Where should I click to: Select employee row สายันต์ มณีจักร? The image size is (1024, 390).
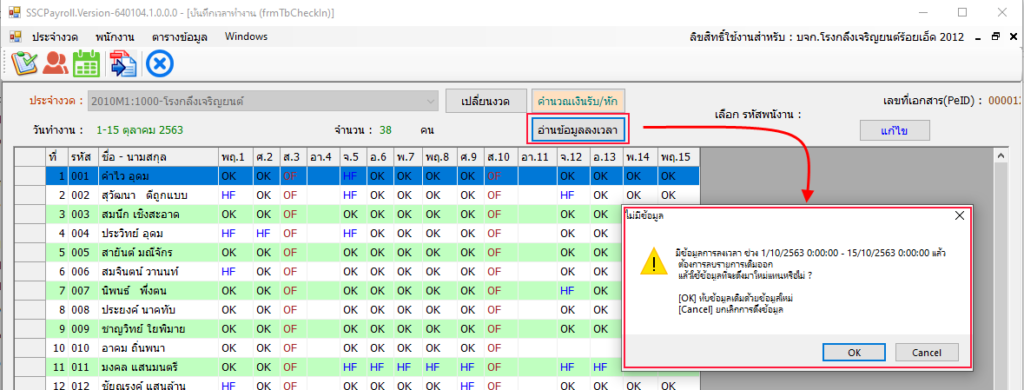357,252
